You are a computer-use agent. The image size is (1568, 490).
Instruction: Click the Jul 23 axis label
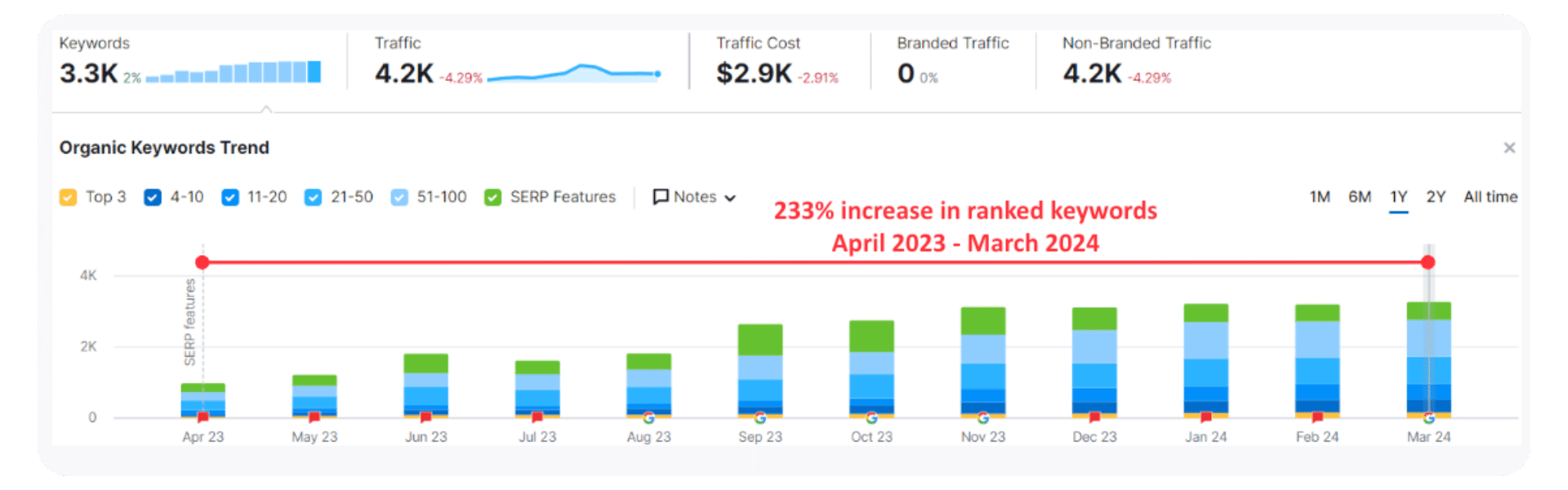coord(537,437)
